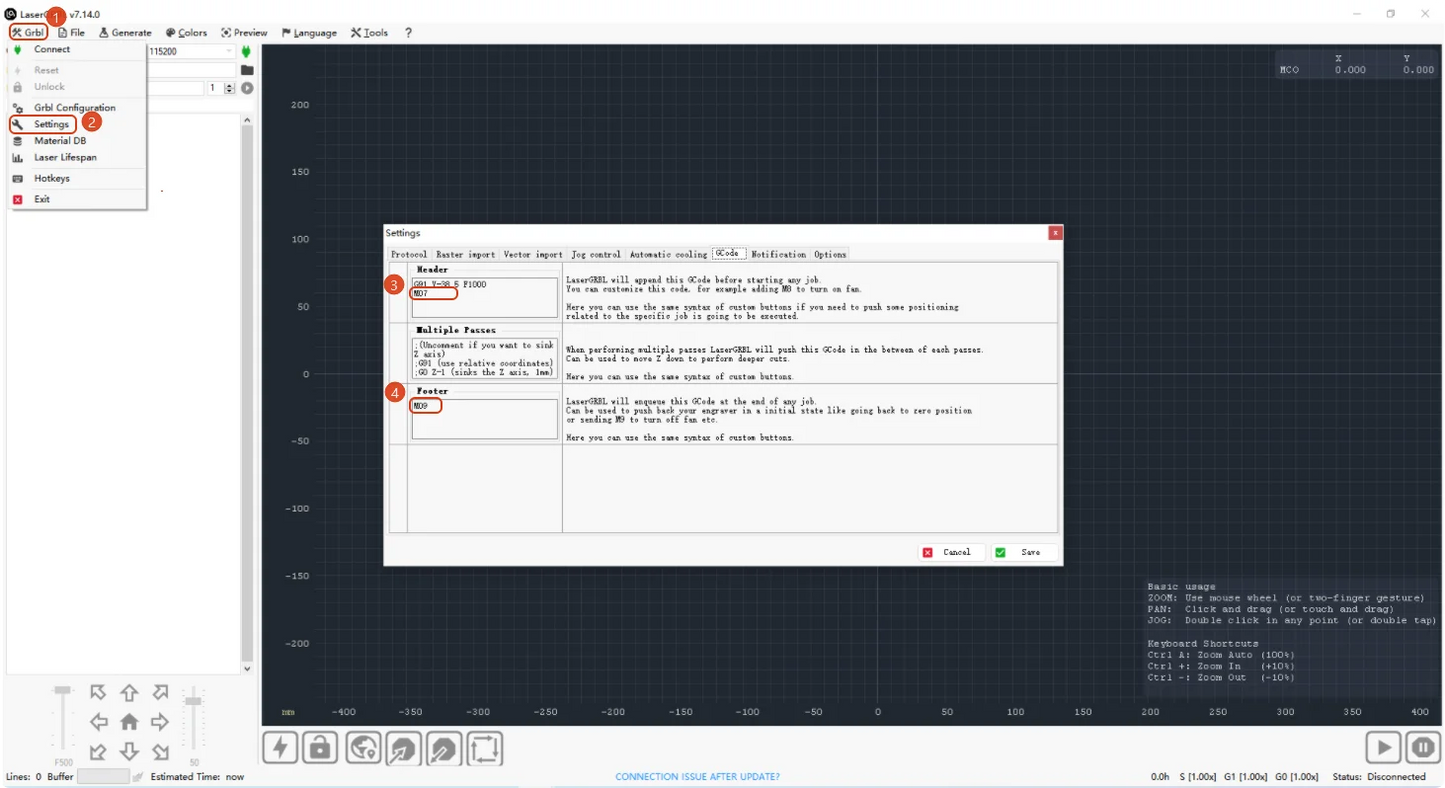Viewport: 1445px width, 788px height.
Task: Open Grbl Configuration from the menu
Action: 74,107
